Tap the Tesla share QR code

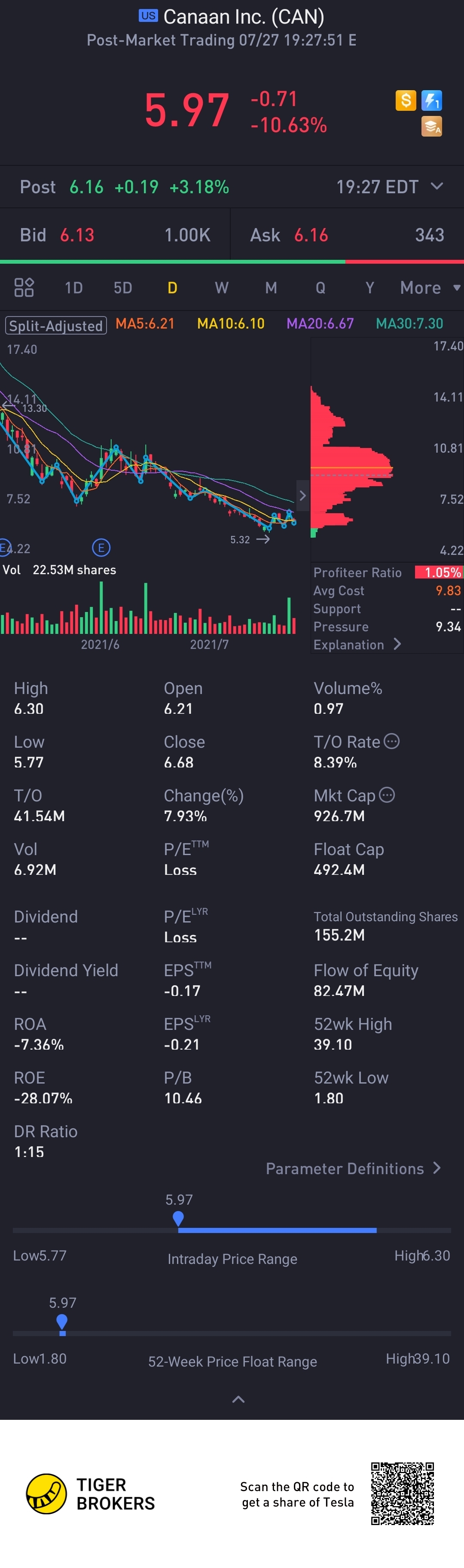click(403, 1493)
